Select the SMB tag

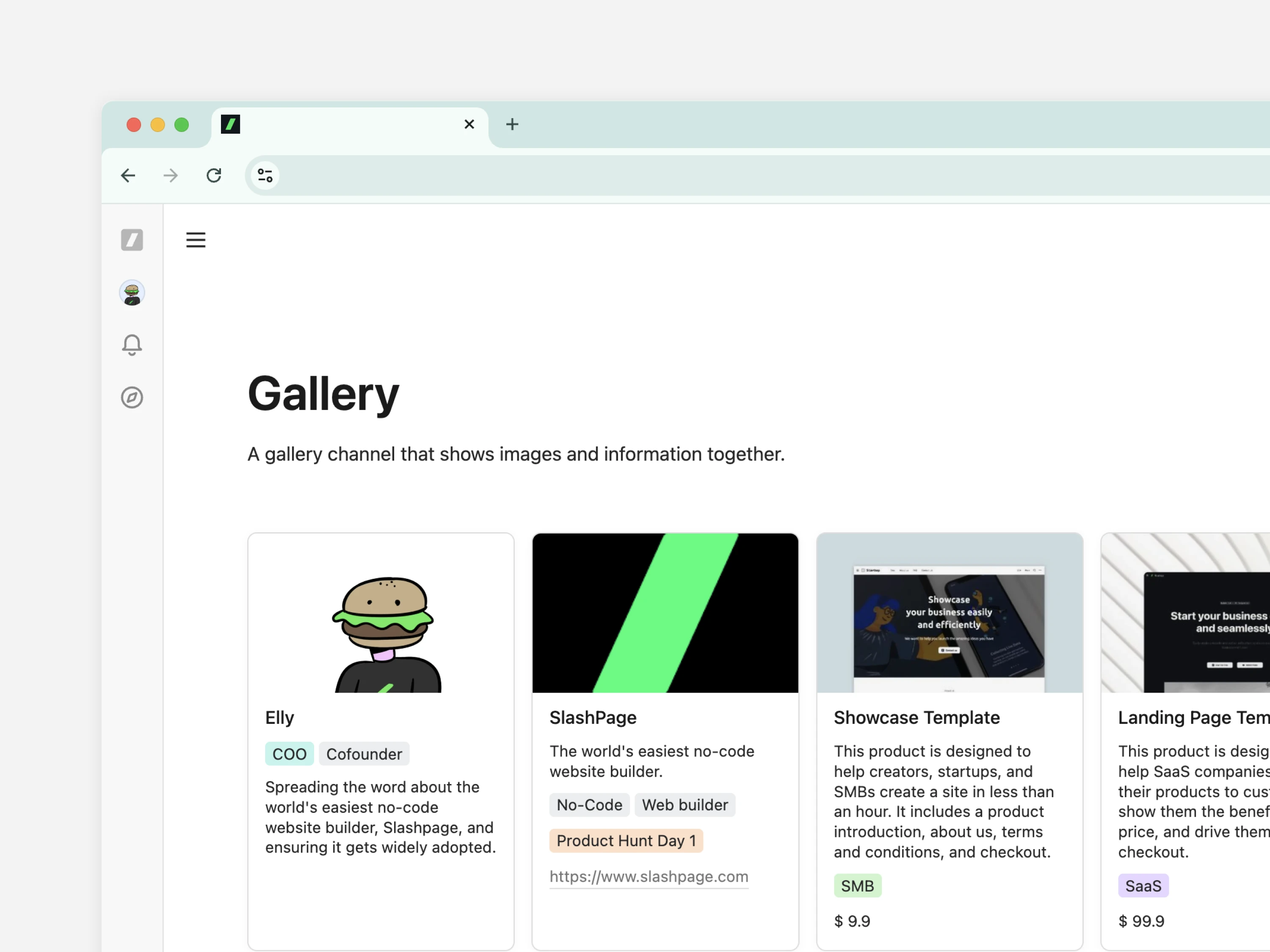[858, 886]
